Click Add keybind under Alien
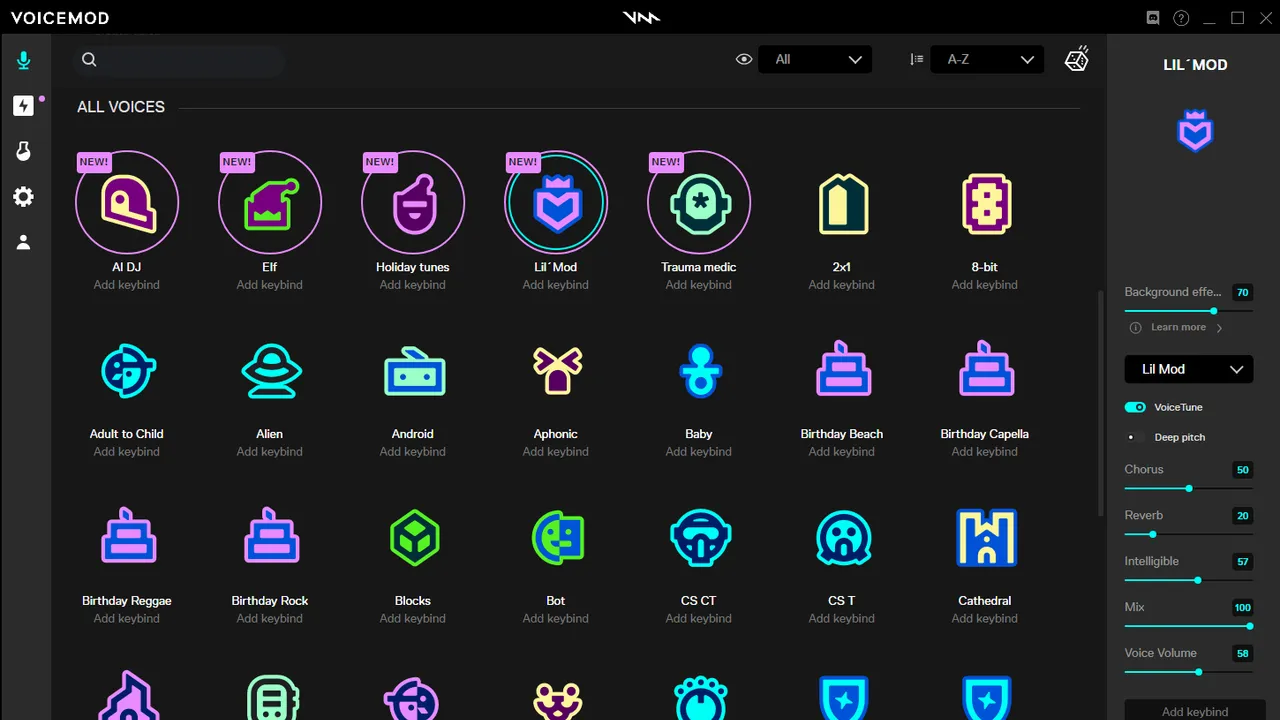 pyautogui.click(x=270, y=452)
